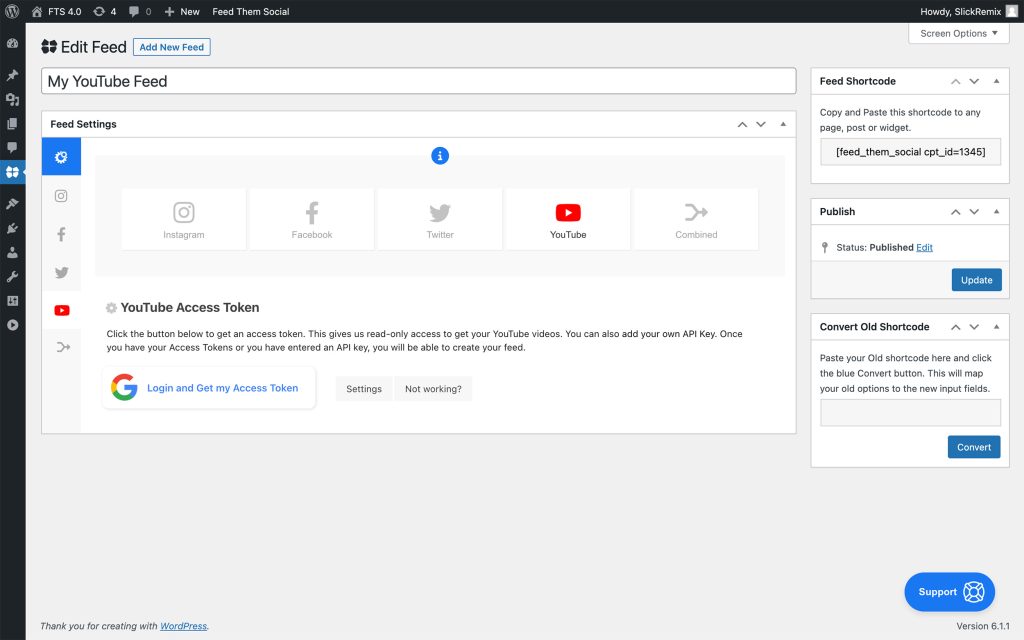Open the Support chat button
Screen dimensions: 1024x640
(950, 592)
